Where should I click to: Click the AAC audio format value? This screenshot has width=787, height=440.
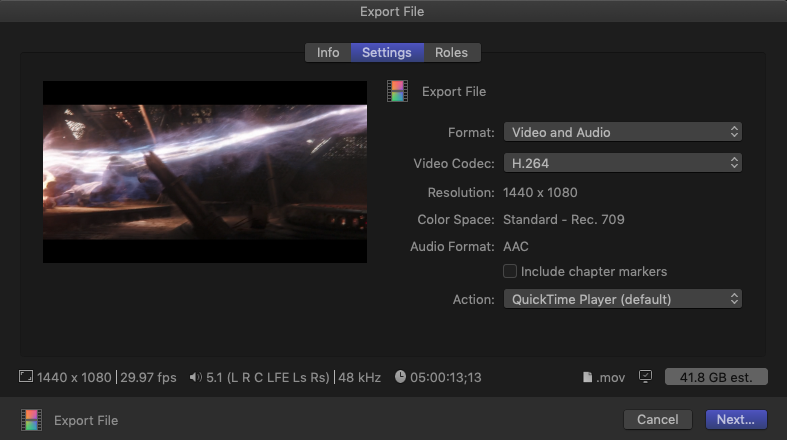click(515, 247)
